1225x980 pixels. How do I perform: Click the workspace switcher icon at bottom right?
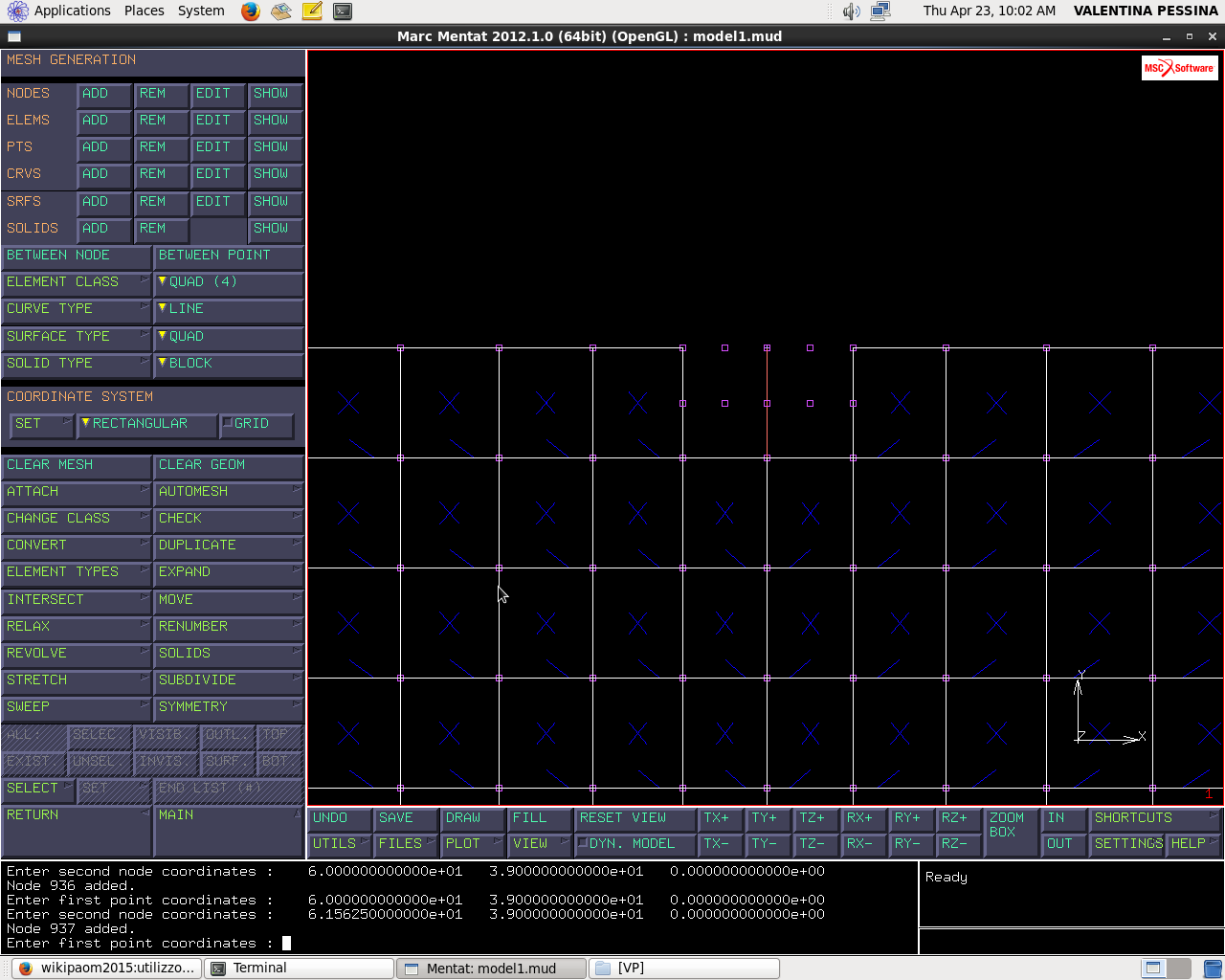click(1167, 968)
